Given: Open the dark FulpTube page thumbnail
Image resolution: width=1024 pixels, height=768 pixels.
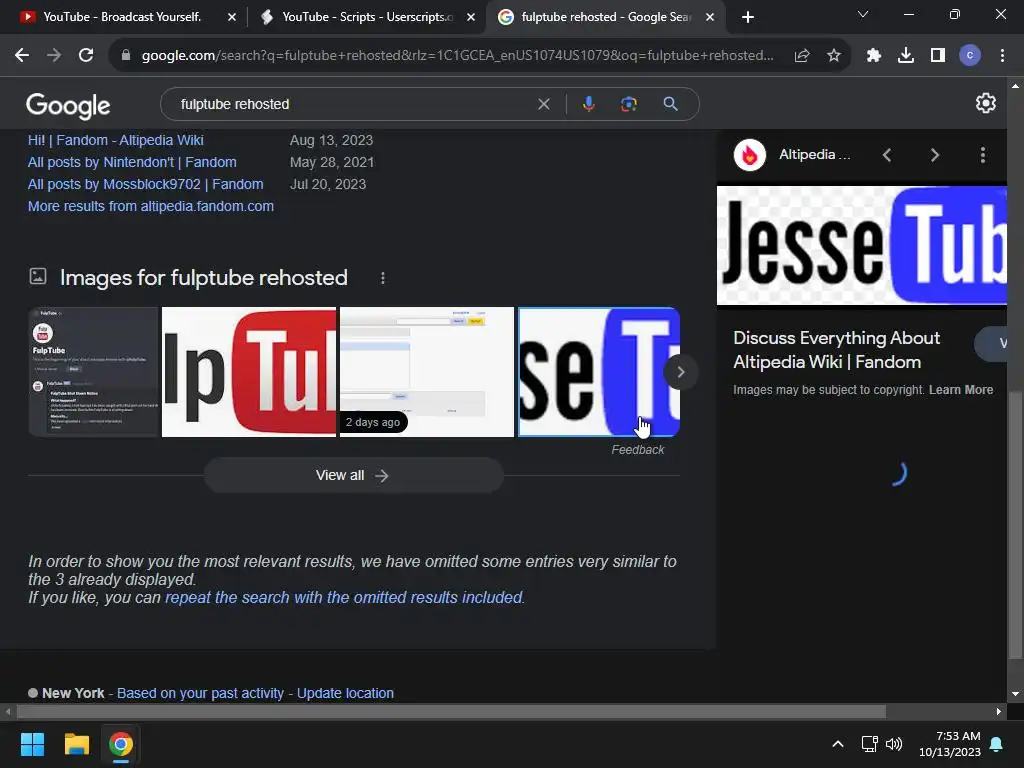Looking at the screenshot, I should pos(94,372).
